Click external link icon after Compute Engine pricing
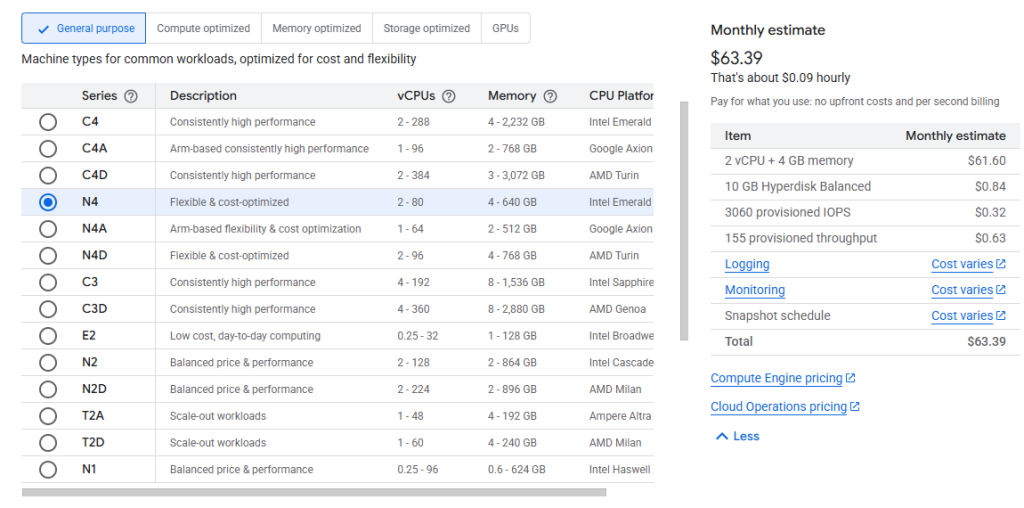 tap(851, 379)
